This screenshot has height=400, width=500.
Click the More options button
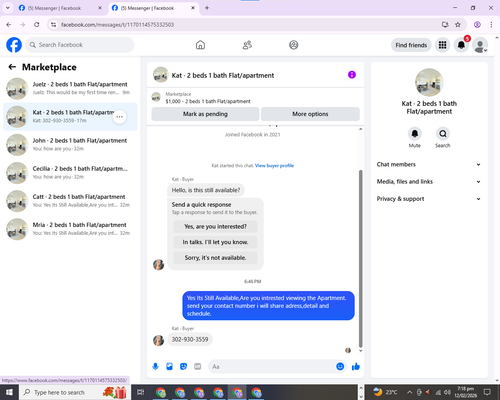[x=310, y=114]
